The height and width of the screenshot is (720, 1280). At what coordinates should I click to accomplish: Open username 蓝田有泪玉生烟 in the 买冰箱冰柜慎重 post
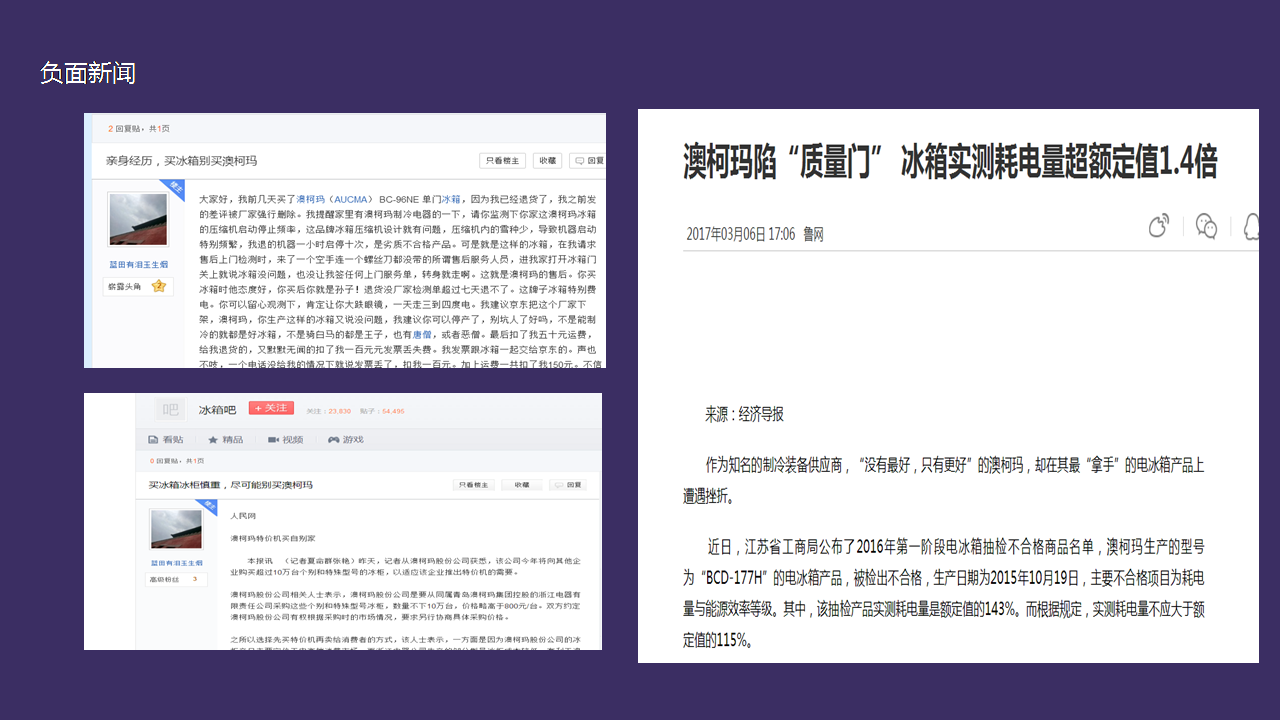178,563
